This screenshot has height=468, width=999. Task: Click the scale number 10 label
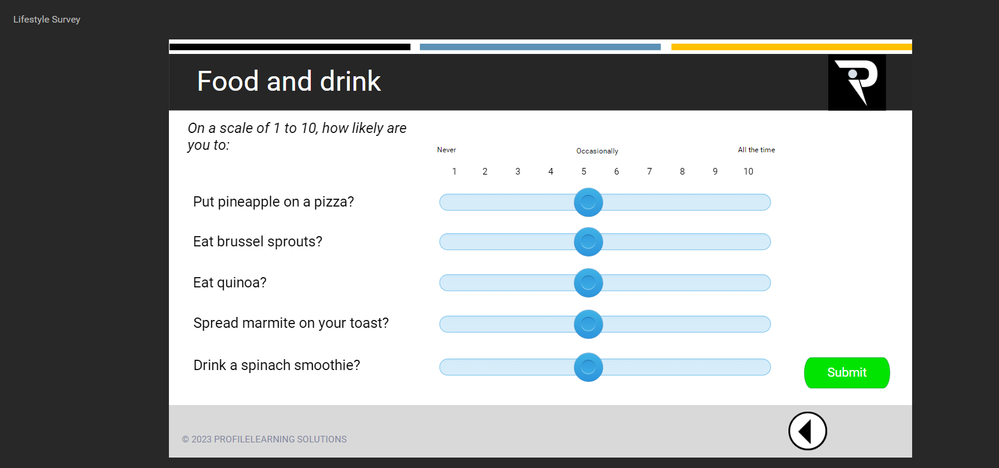point(748,172)
